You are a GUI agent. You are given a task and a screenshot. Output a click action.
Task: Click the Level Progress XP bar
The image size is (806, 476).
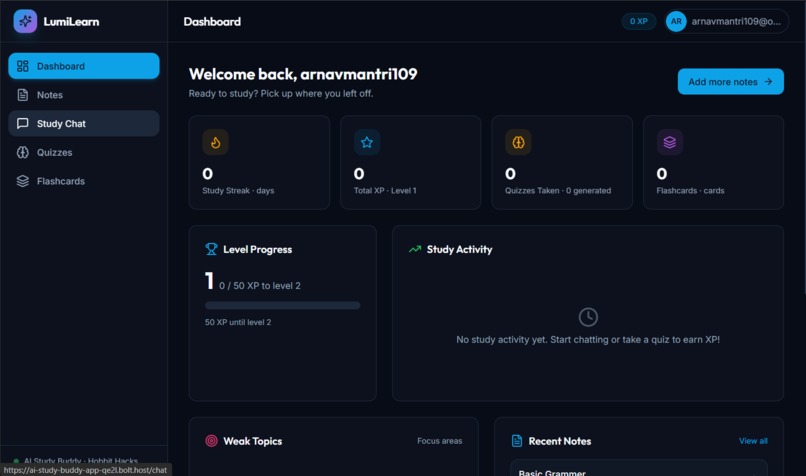[x=282, y=305]
